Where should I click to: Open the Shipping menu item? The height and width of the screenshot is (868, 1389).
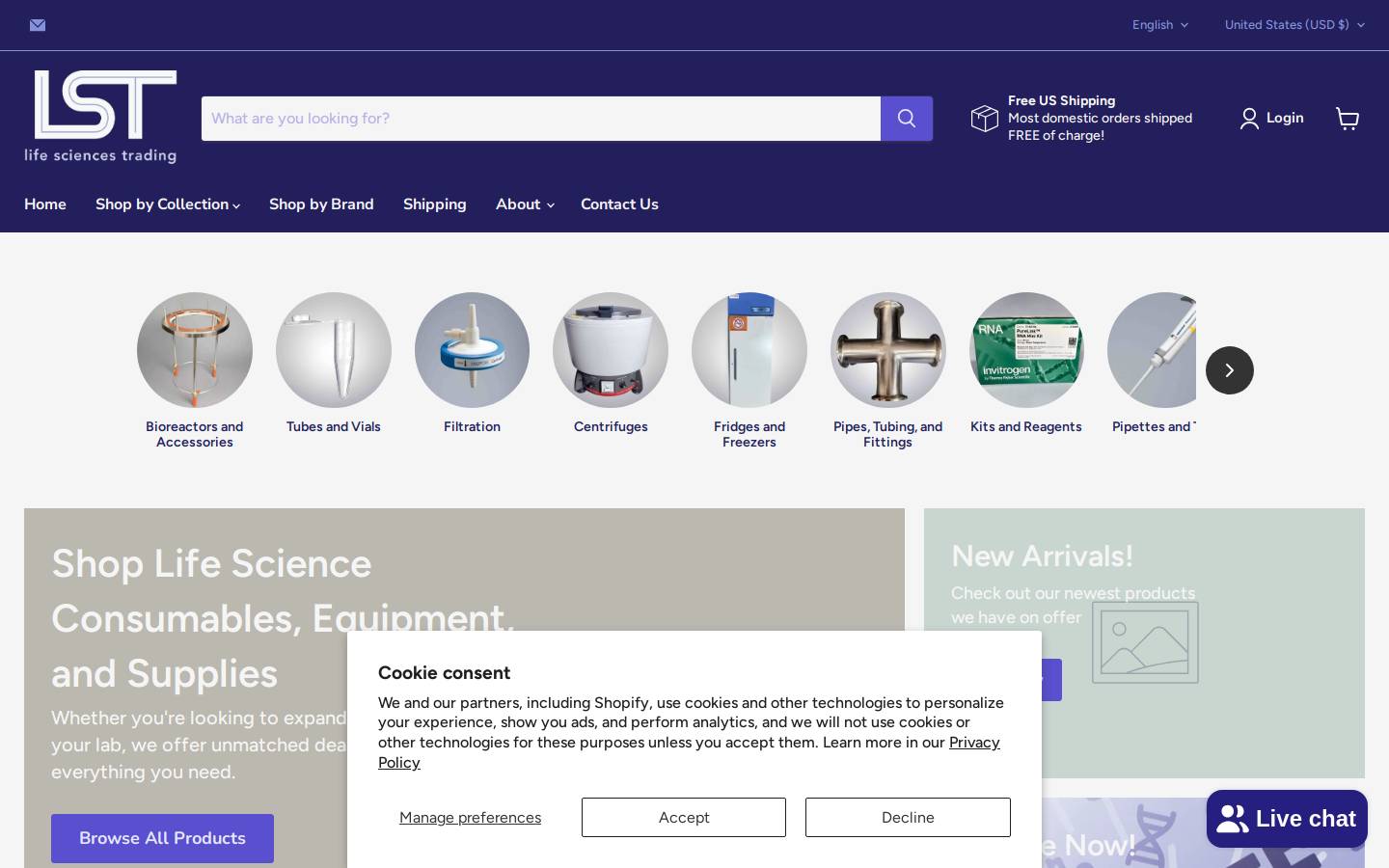coord(435,204)
